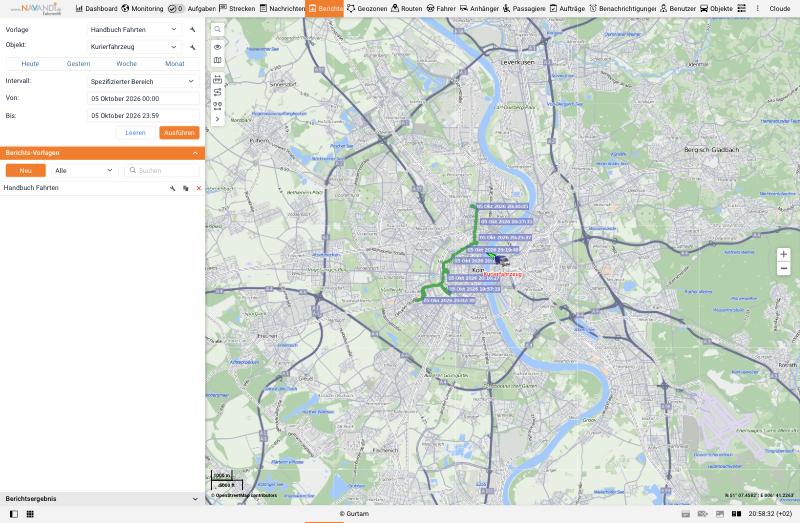Image resolution: width=800 pixels, height=523 pixels.
Task: Delete the Handbuch Fahrten template
Action: tap(198, 188)
